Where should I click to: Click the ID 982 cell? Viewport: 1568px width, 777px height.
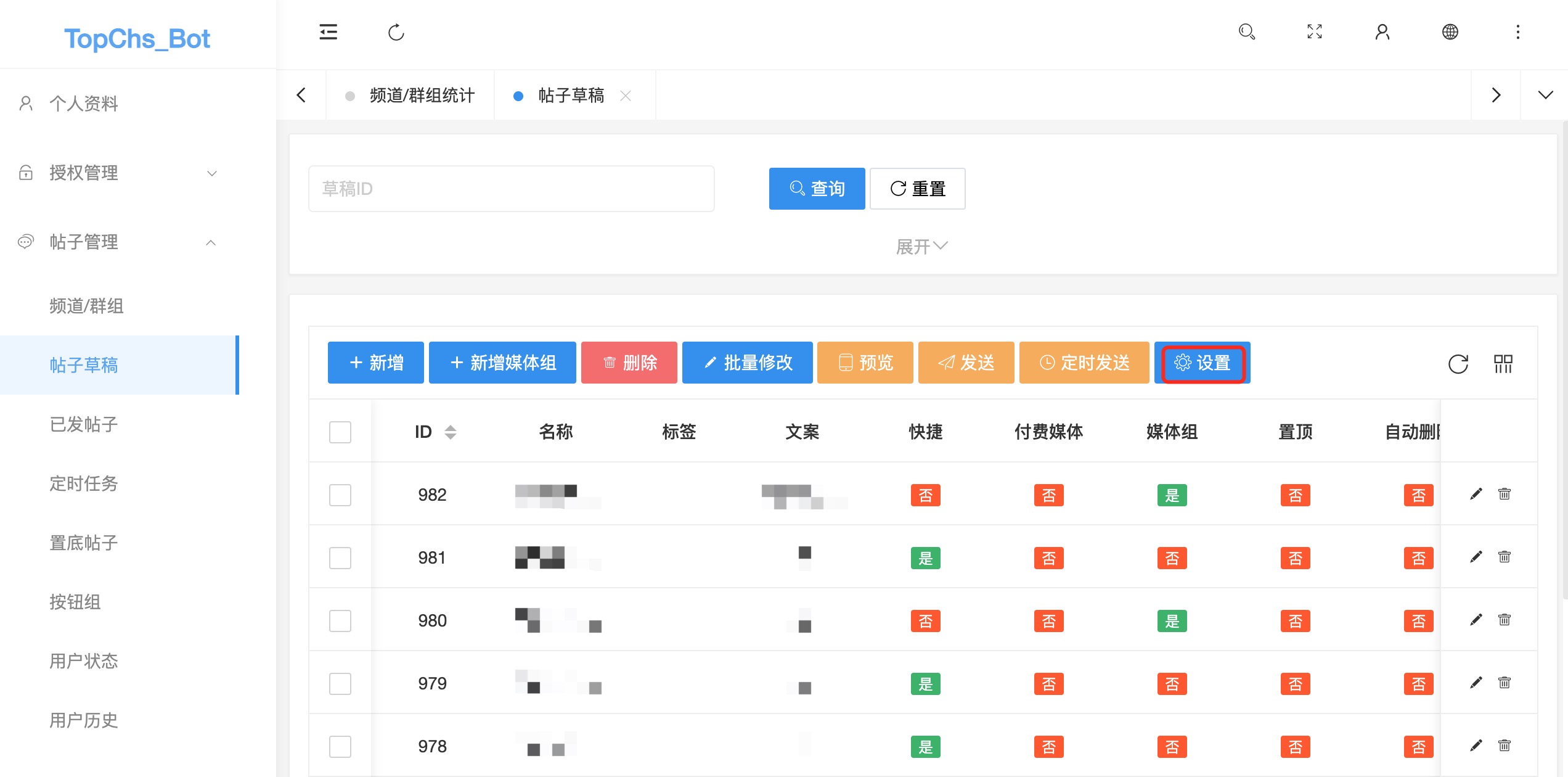pos(432,495)
